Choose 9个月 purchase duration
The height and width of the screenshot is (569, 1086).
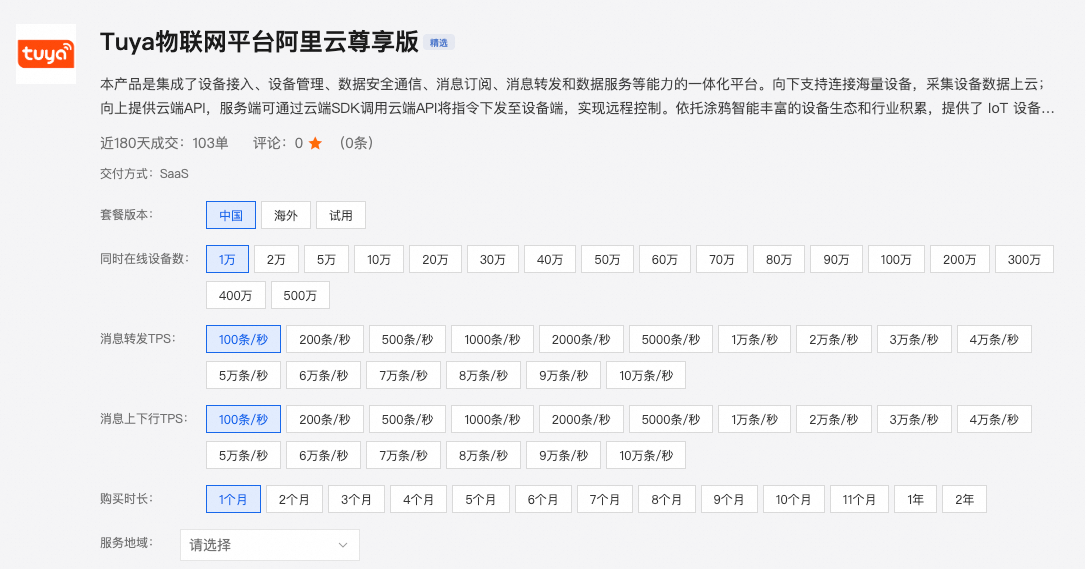[729, 499]
